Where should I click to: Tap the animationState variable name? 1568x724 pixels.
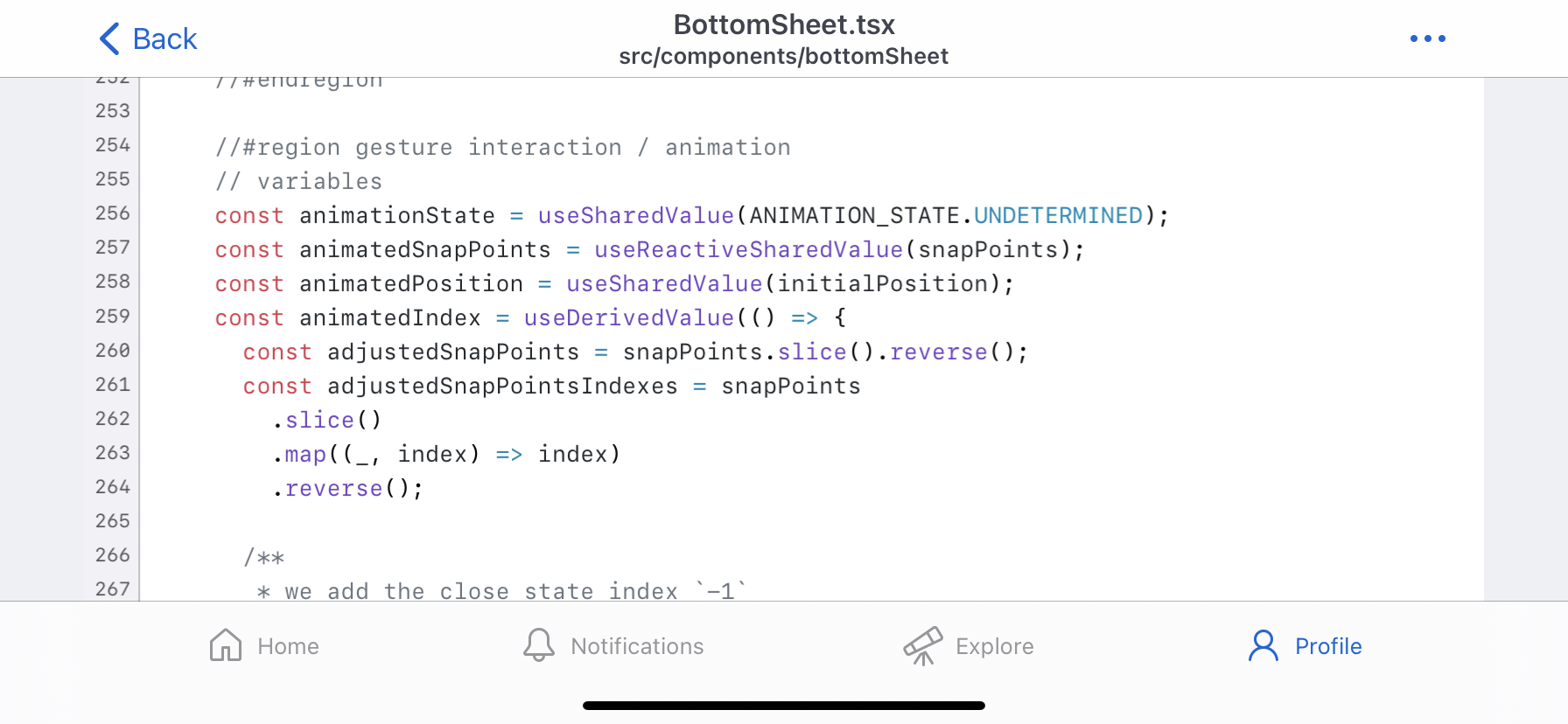(x=397, y=216)
